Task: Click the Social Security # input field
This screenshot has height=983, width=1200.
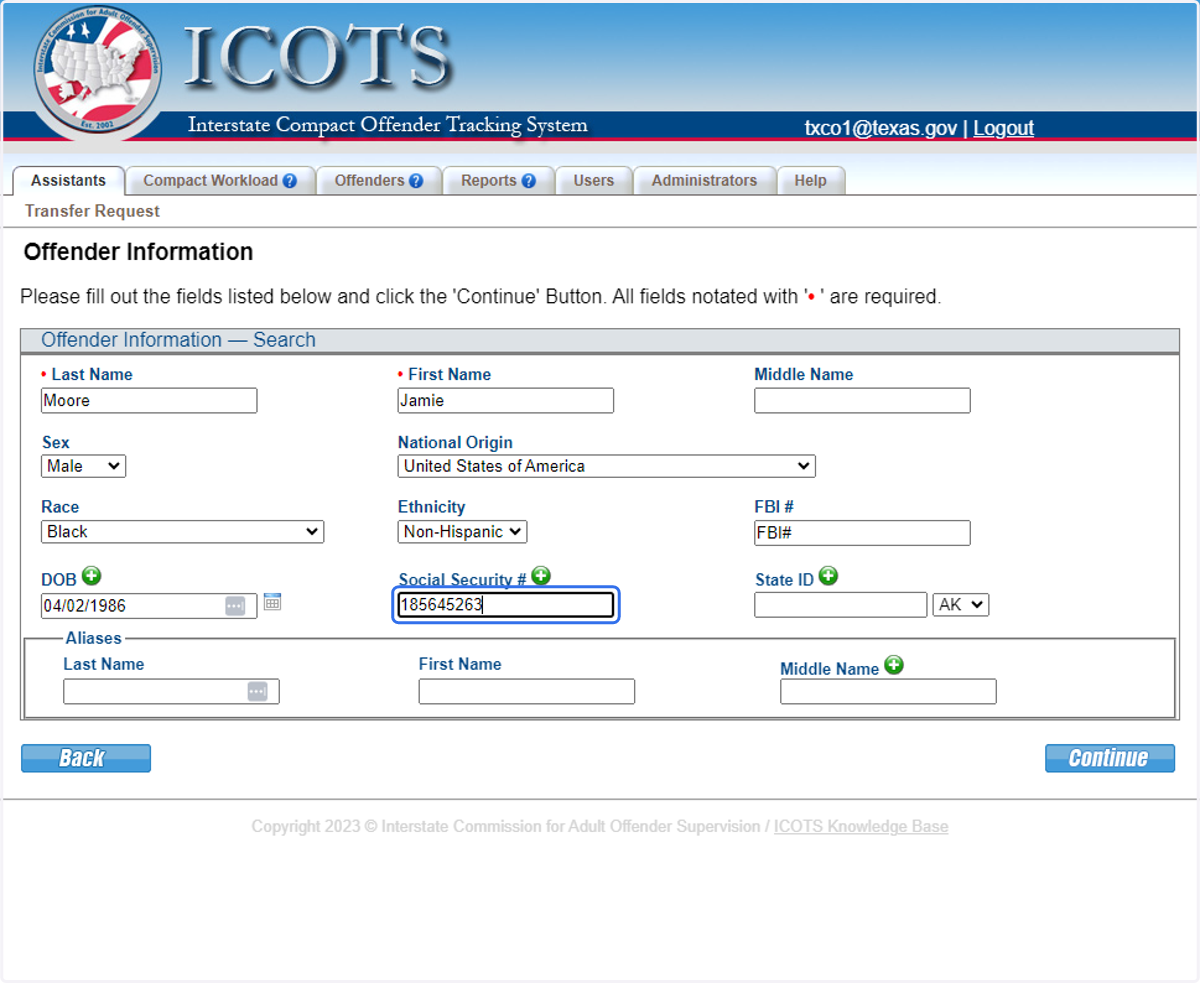Action: pyautogui.click(x=505, y=605)
